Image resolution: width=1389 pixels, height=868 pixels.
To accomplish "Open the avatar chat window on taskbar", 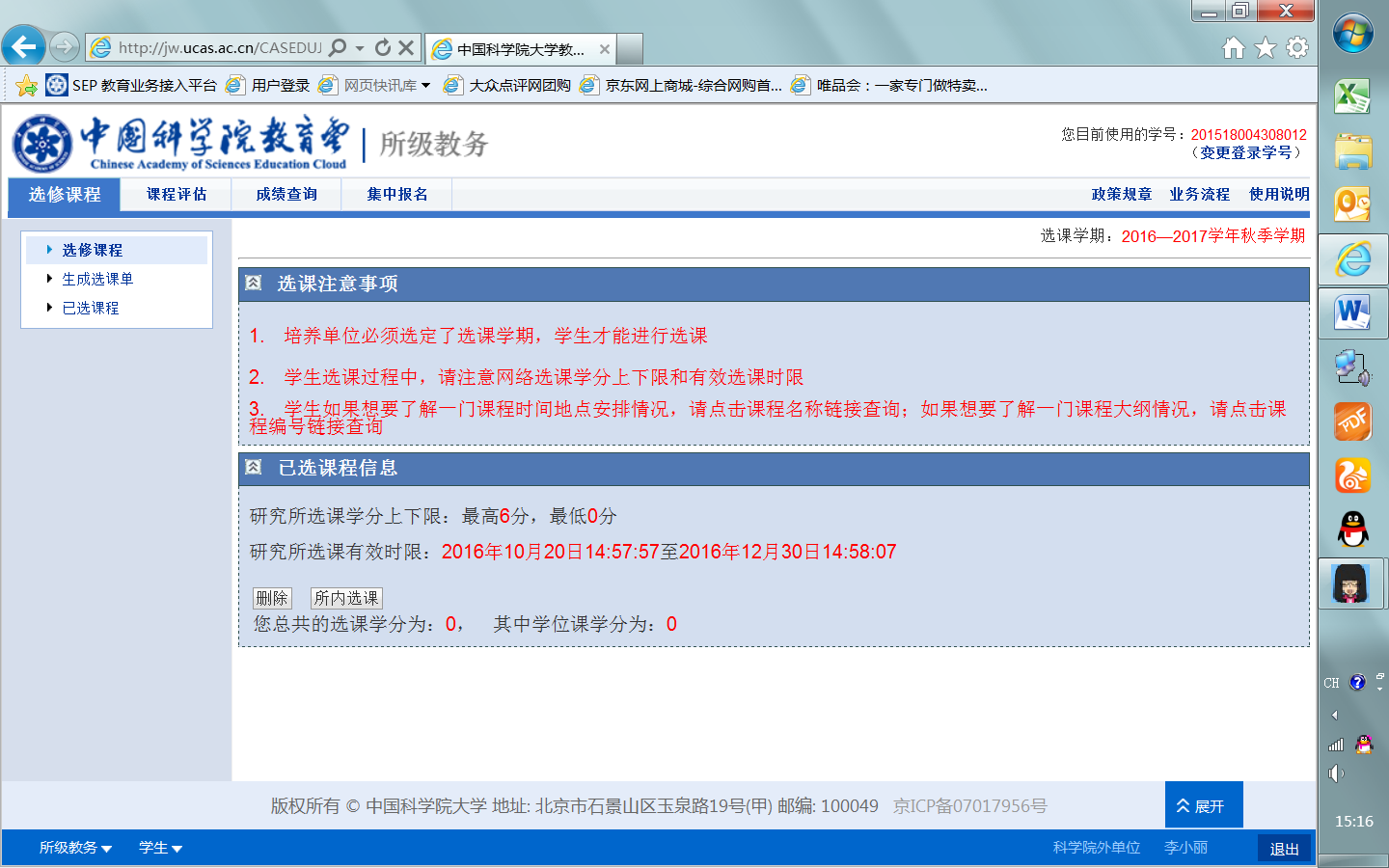I will pyautogui.click(x=1351, y=583).
